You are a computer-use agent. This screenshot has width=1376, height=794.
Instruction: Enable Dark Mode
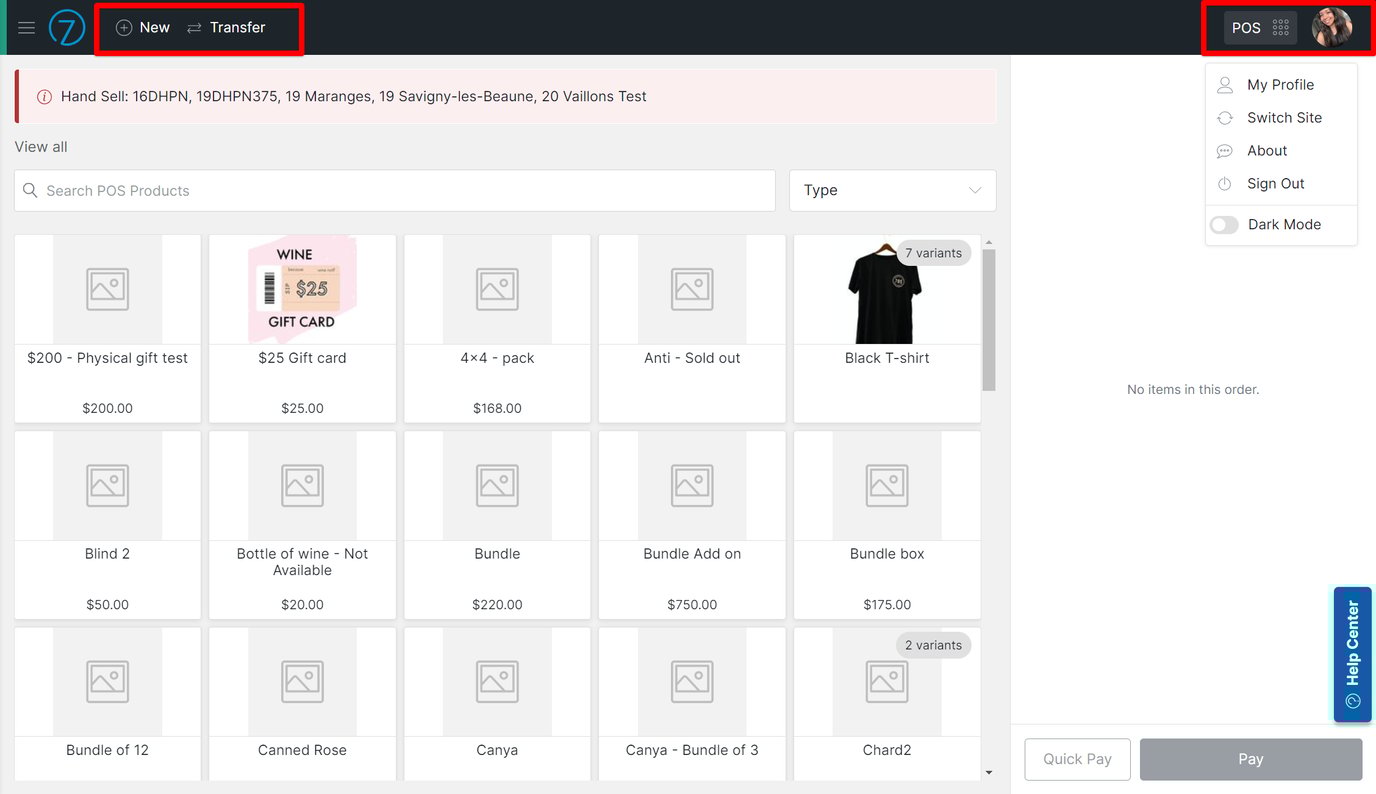(x=1224, y=224)
